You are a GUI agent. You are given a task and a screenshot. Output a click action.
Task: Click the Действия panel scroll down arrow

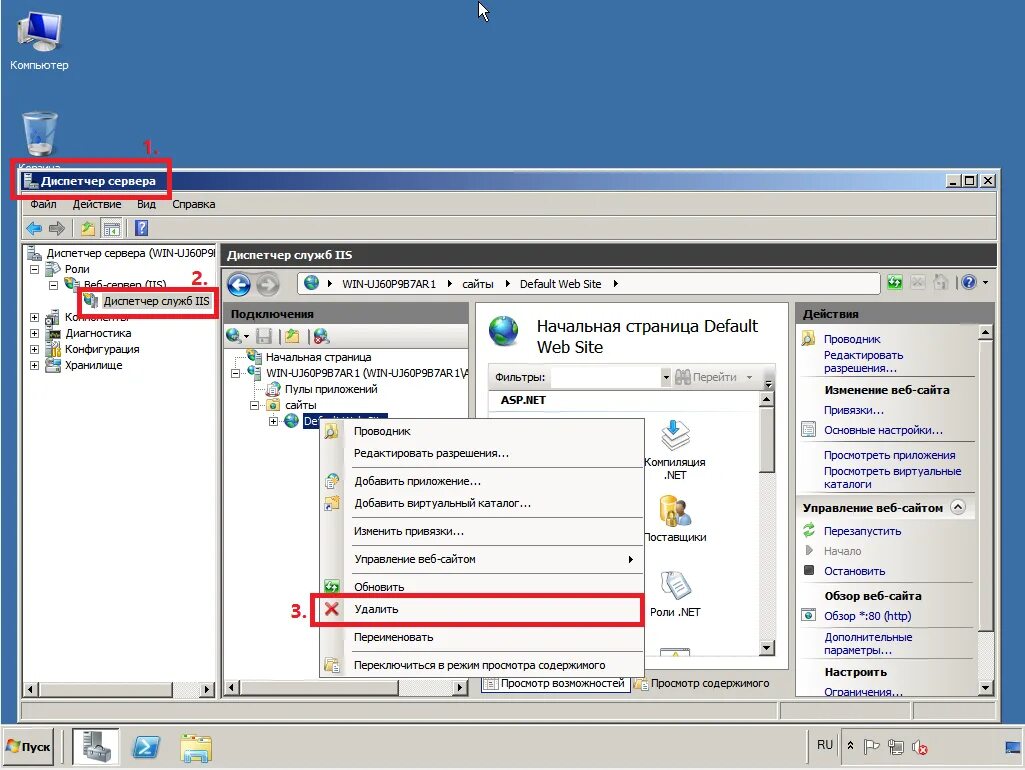coord(985,687)
